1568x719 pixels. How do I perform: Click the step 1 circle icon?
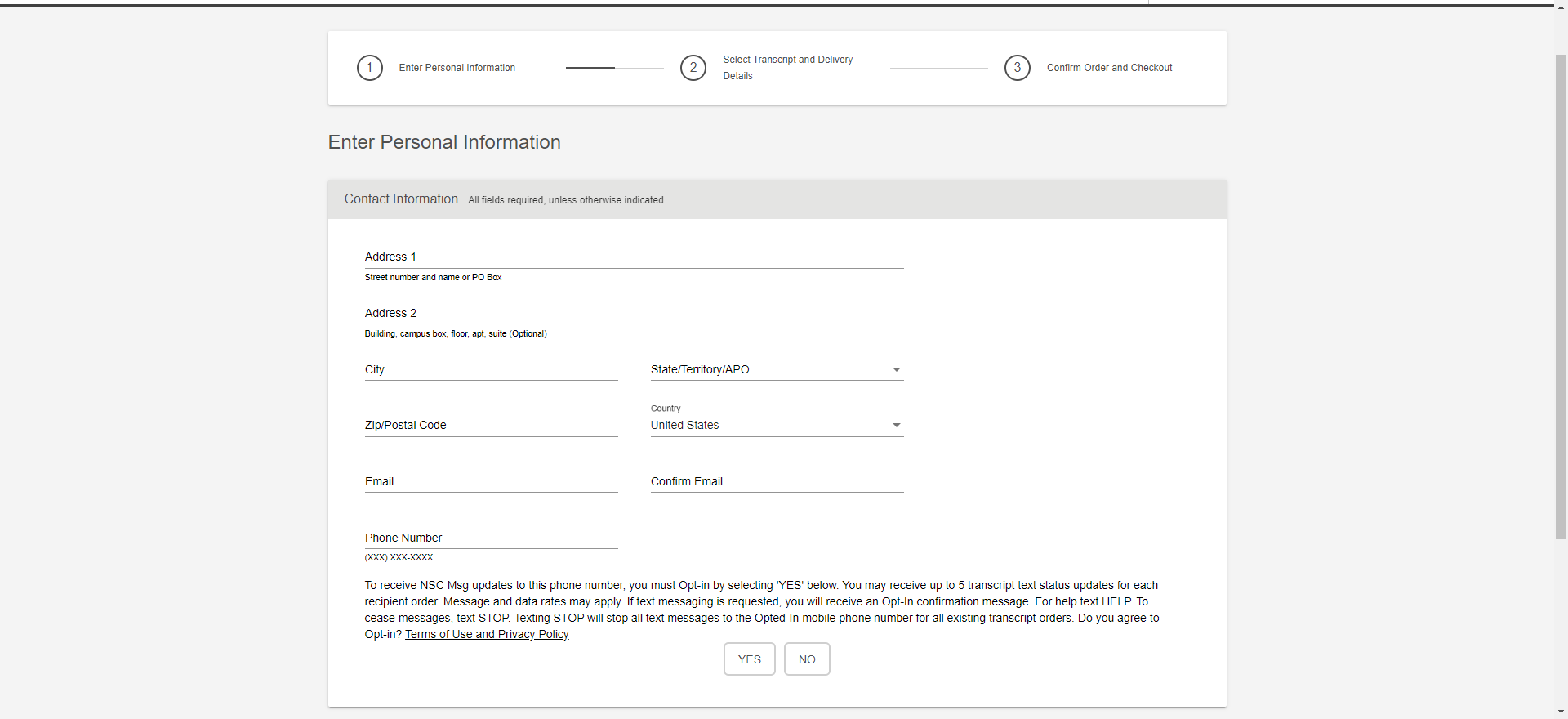(x=369, y=68)
